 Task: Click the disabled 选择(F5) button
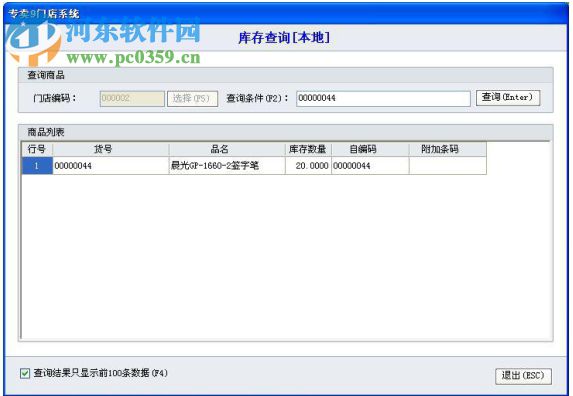192,99
